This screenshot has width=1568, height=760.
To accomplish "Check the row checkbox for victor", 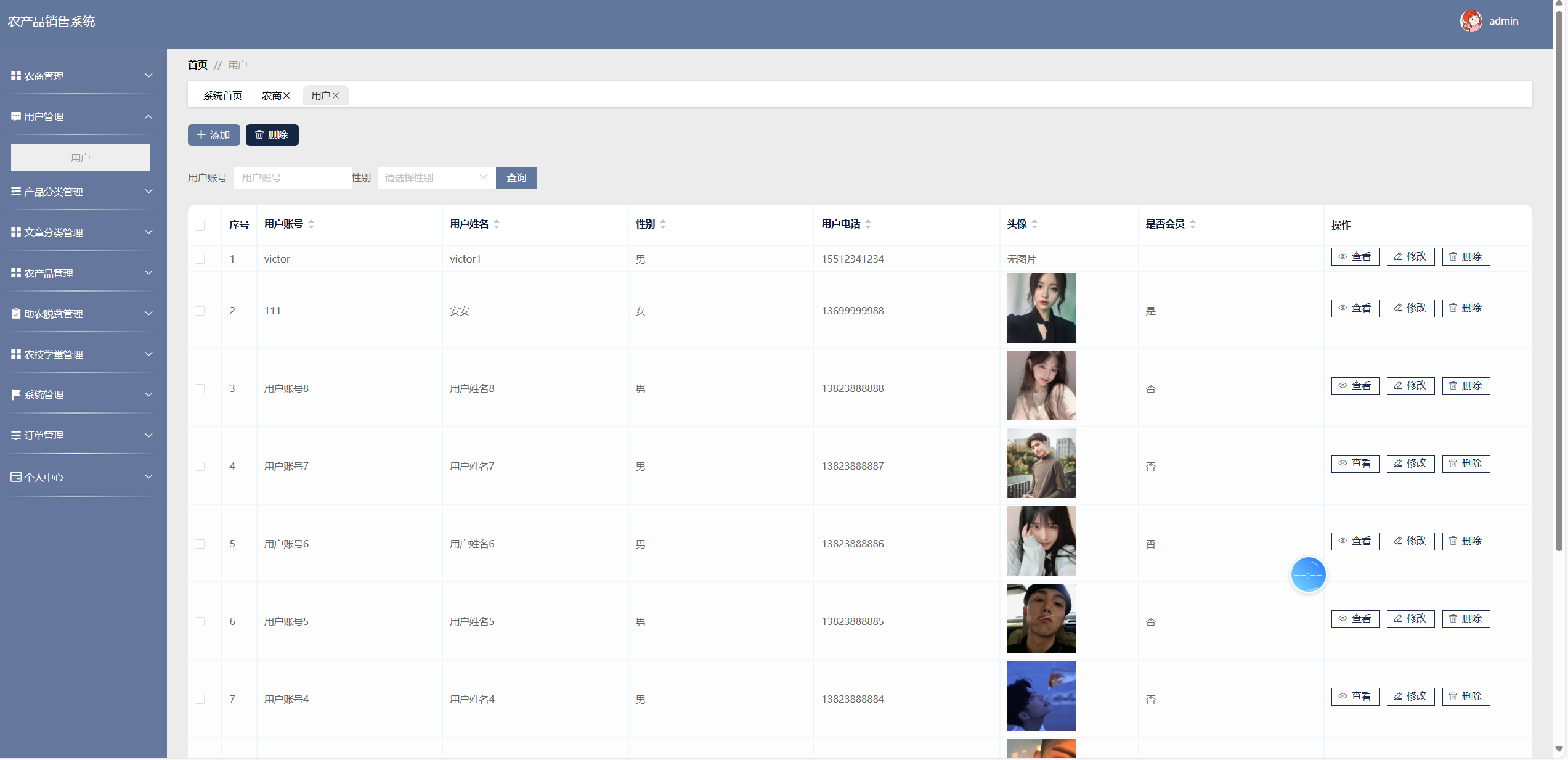I will [x=200, y=259].
